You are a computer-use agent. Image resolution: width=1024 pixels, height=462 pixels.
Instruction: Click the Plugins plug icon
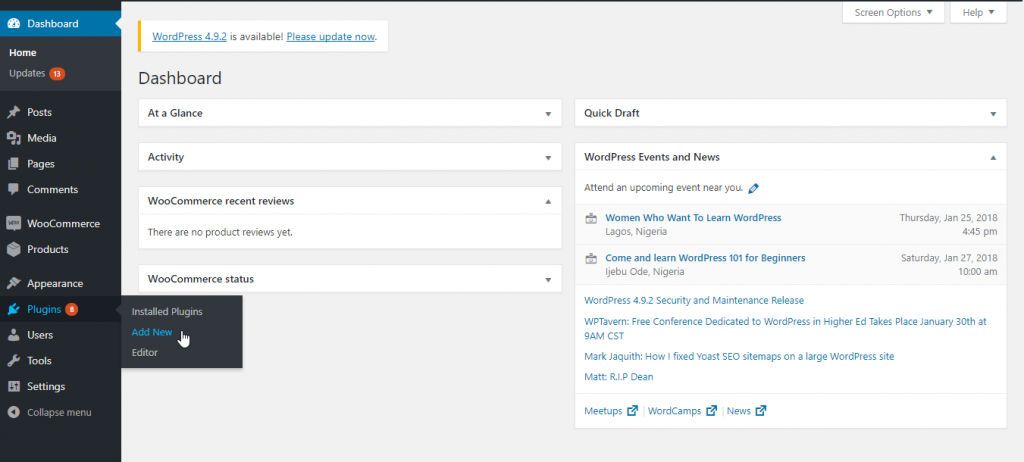14,309
